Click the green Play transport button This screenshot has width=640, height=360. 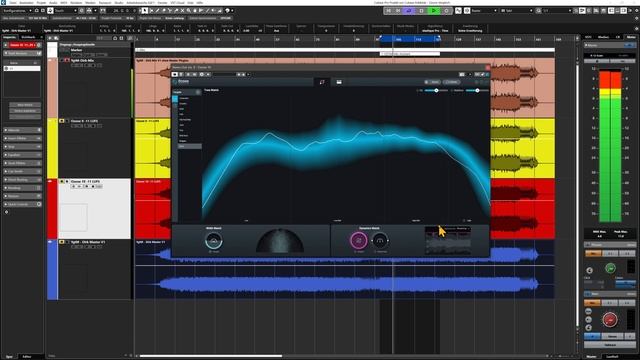click(433, 11)
